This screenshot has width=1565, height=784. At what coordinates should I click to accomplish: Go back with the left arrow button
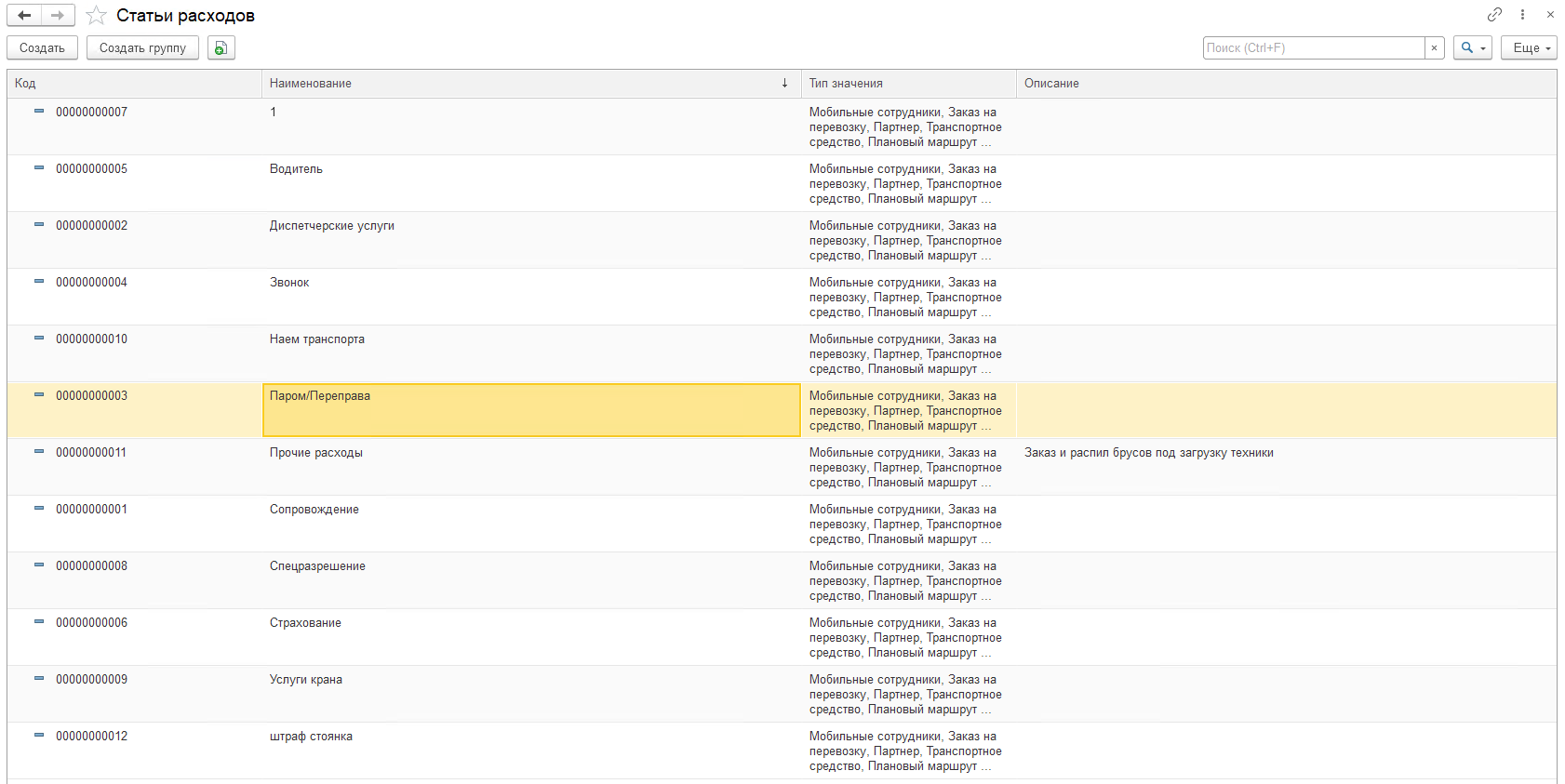(x=24, y=15)
